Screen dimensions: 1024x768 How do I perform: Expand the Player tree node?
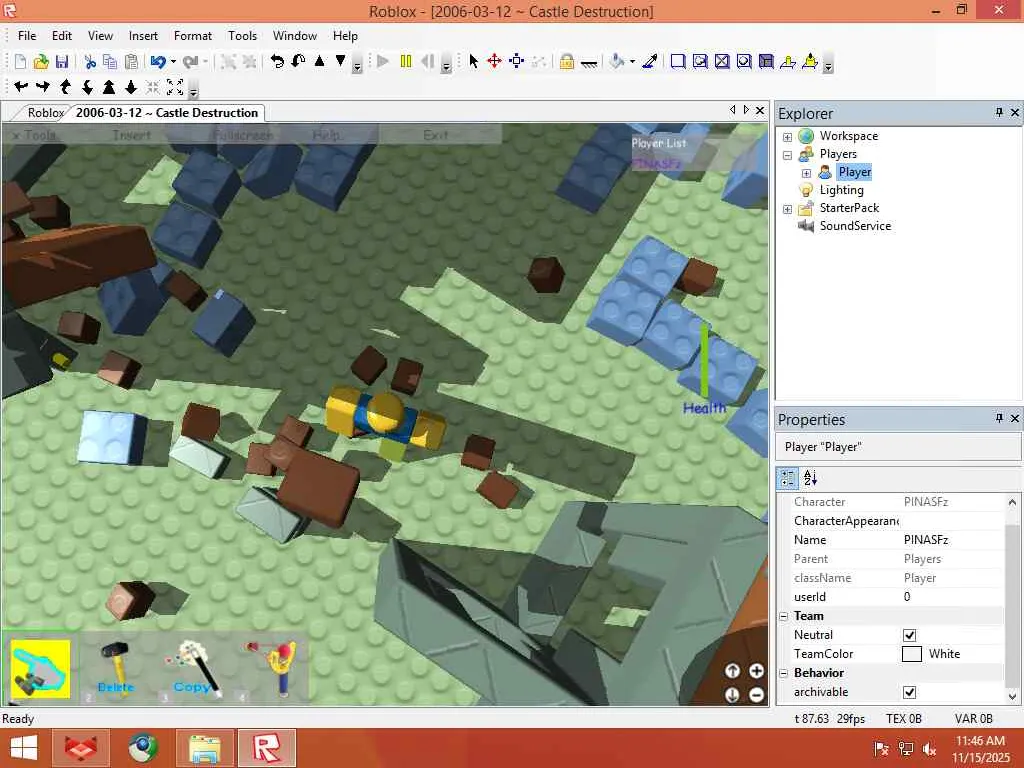806,173
